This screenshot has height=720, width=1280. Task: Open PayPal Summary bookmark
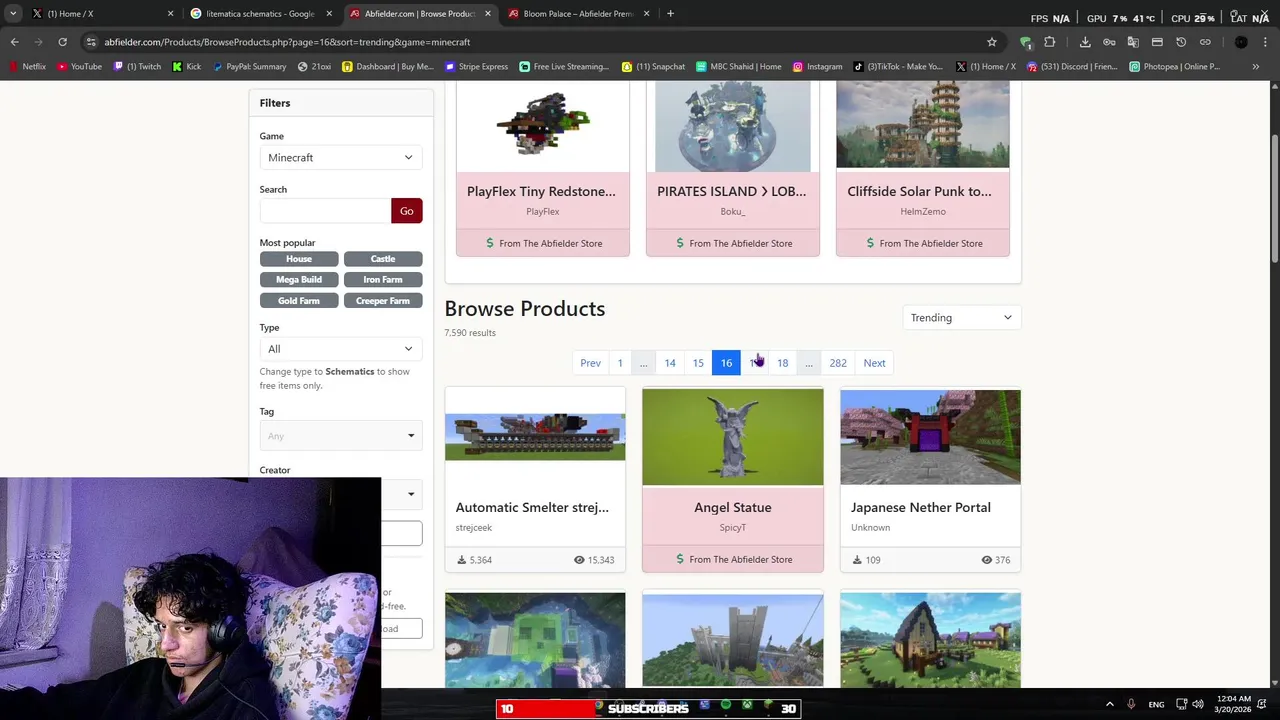click(249, 66)
